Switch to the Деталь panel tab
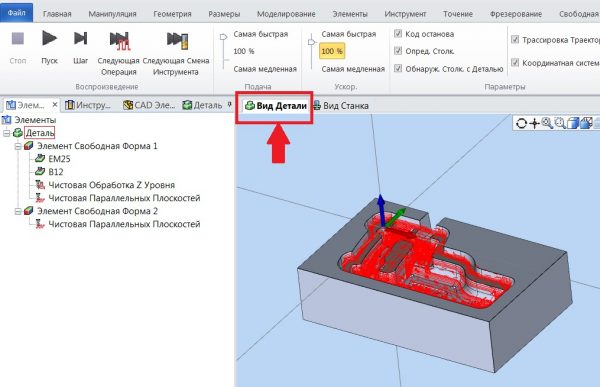 [202, 105]
